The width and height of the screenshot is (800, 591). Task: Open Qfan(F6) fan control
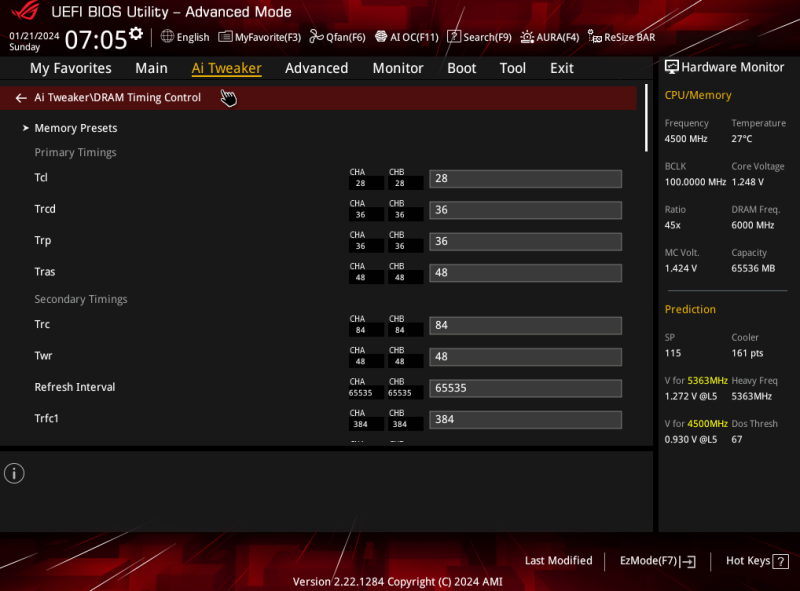337,37
